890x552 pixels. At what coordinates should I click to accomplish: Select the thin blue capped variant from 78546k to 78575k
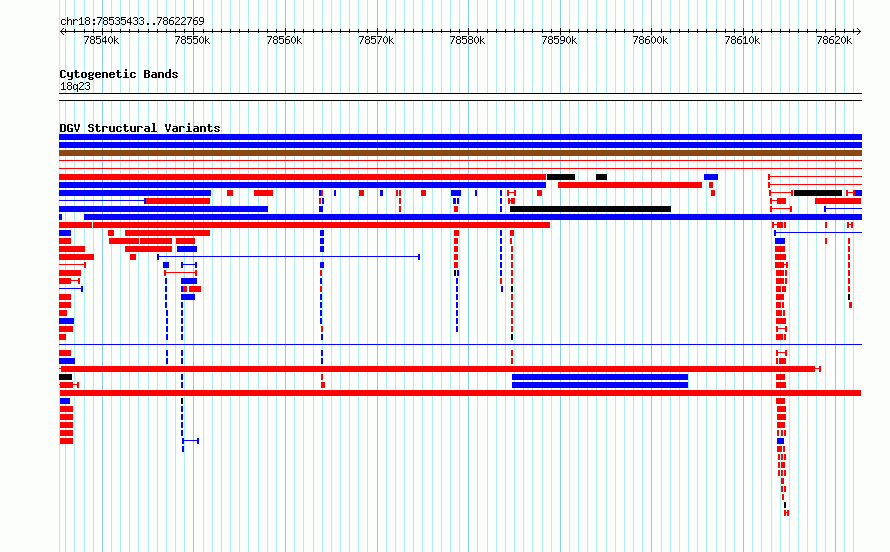pyautogui.click(x=288, y=257)
